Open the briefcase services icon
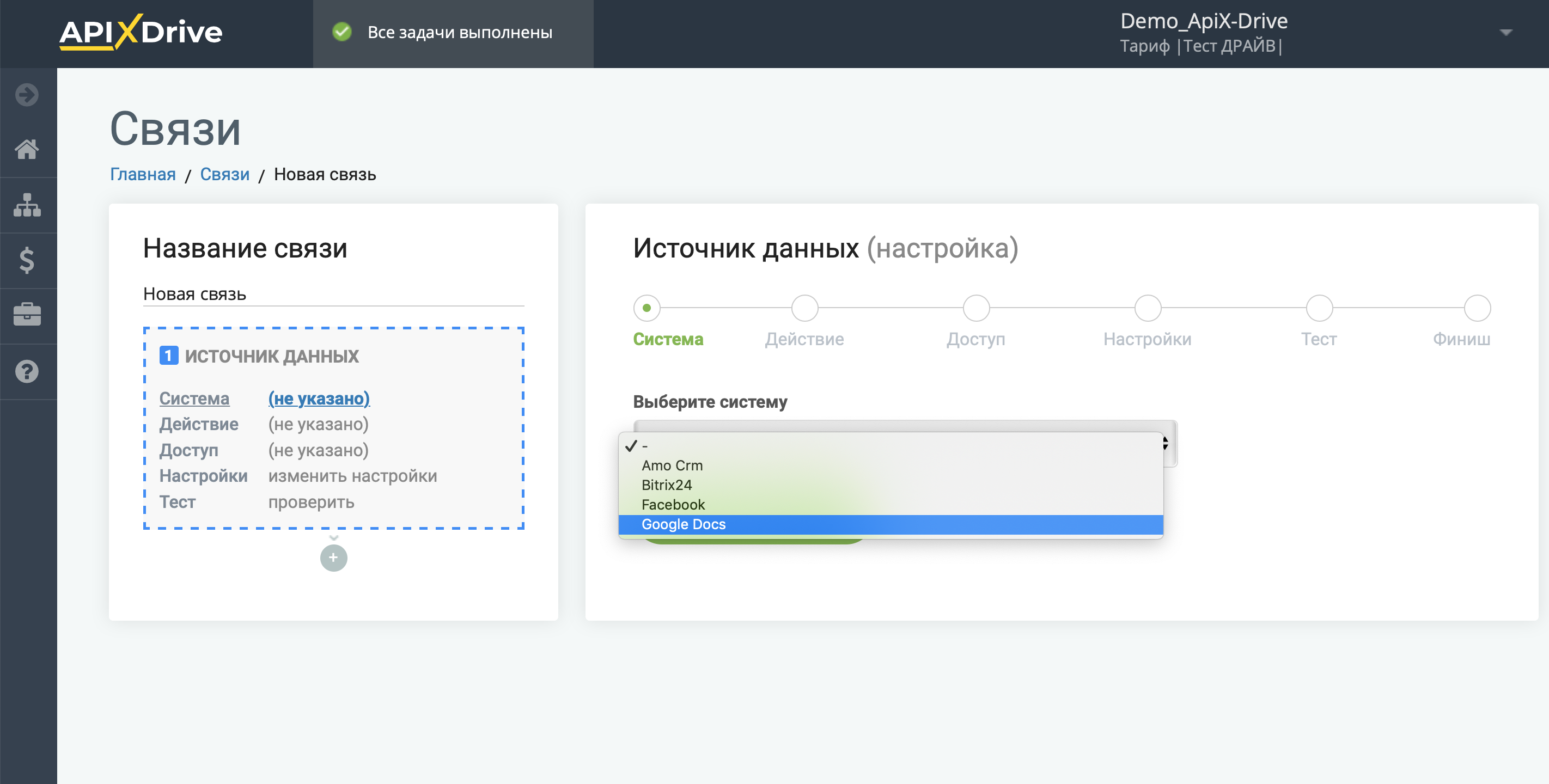 point(27,315)
